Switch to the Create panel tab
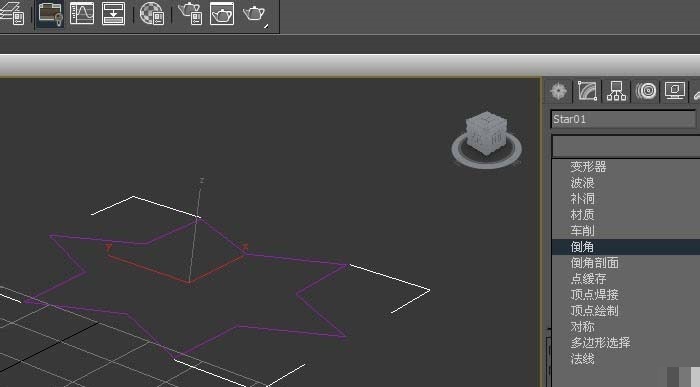Screen dimensions: 700x387 (x=559, y=91)
